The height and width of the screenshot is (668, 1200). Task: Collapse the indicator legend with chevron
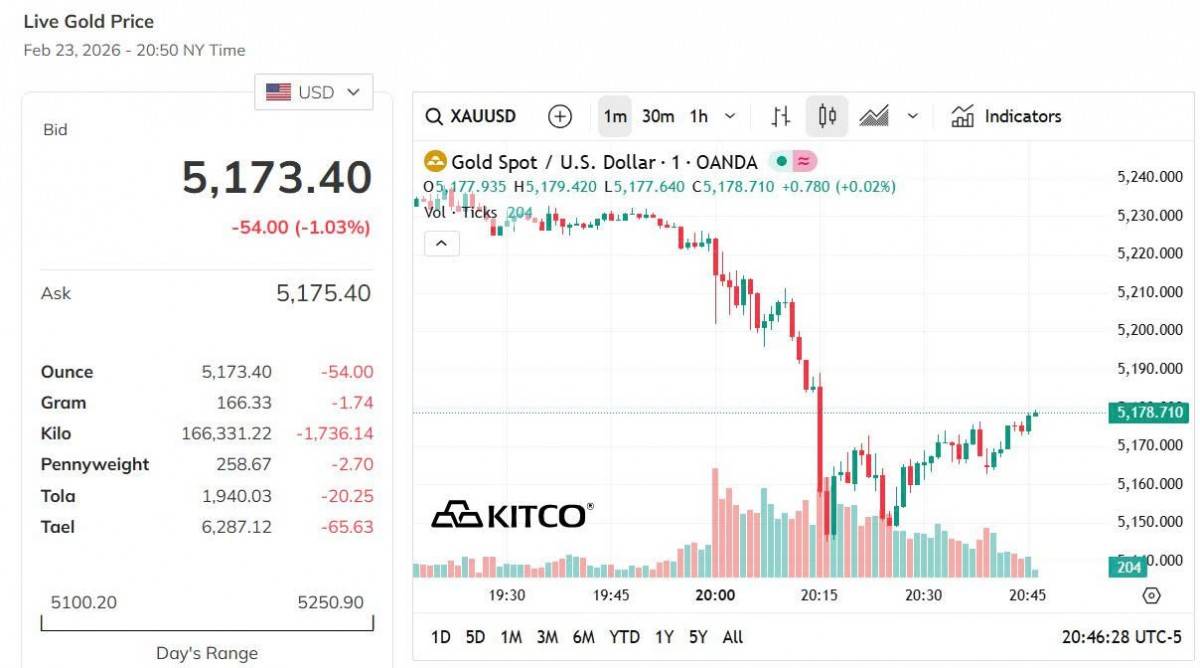pyautogui.click(x=442, y=243)
